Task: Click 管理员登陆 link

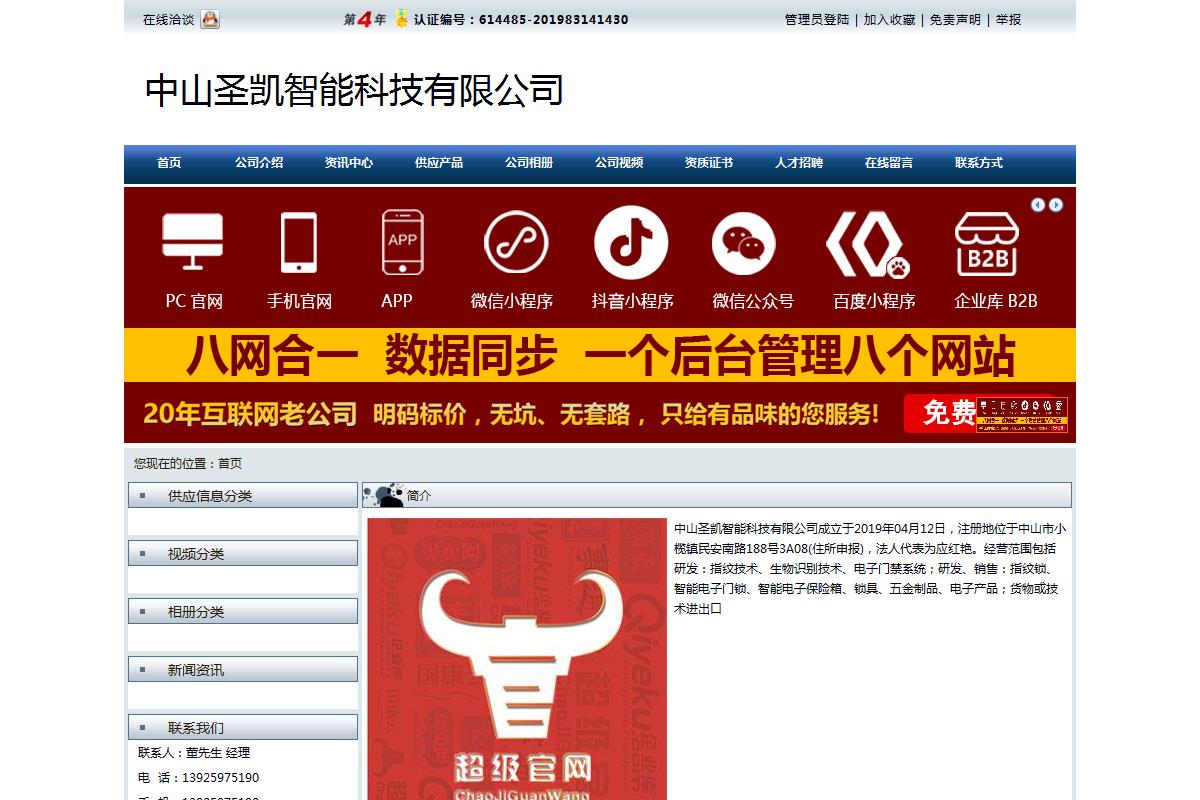Action: tap(817, 19)
